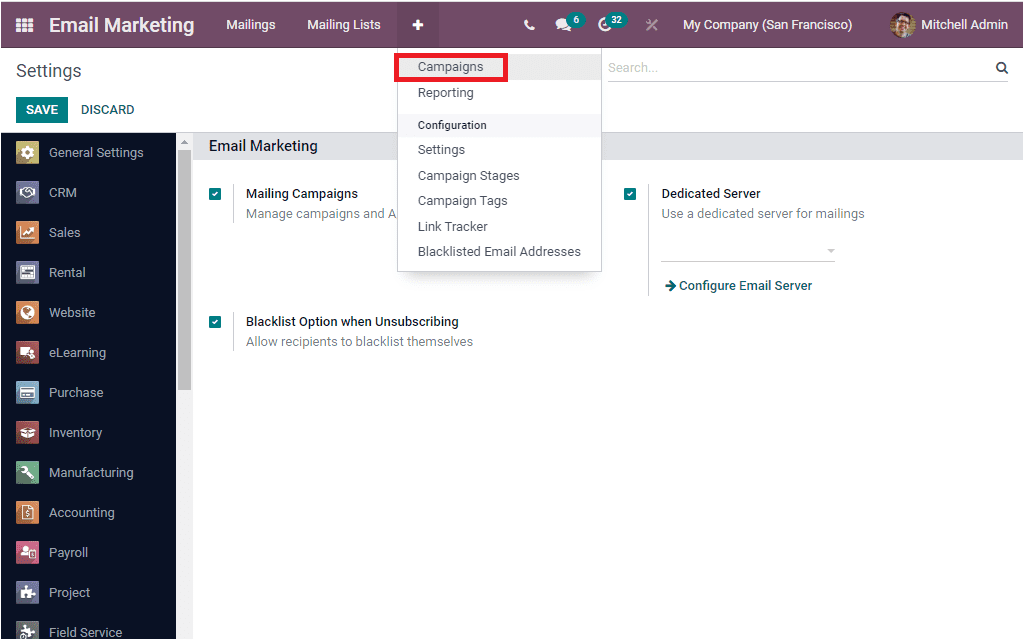Open the apps grid menu
Viewport: 1024px width, 640px height.
(x=24, y=25)
